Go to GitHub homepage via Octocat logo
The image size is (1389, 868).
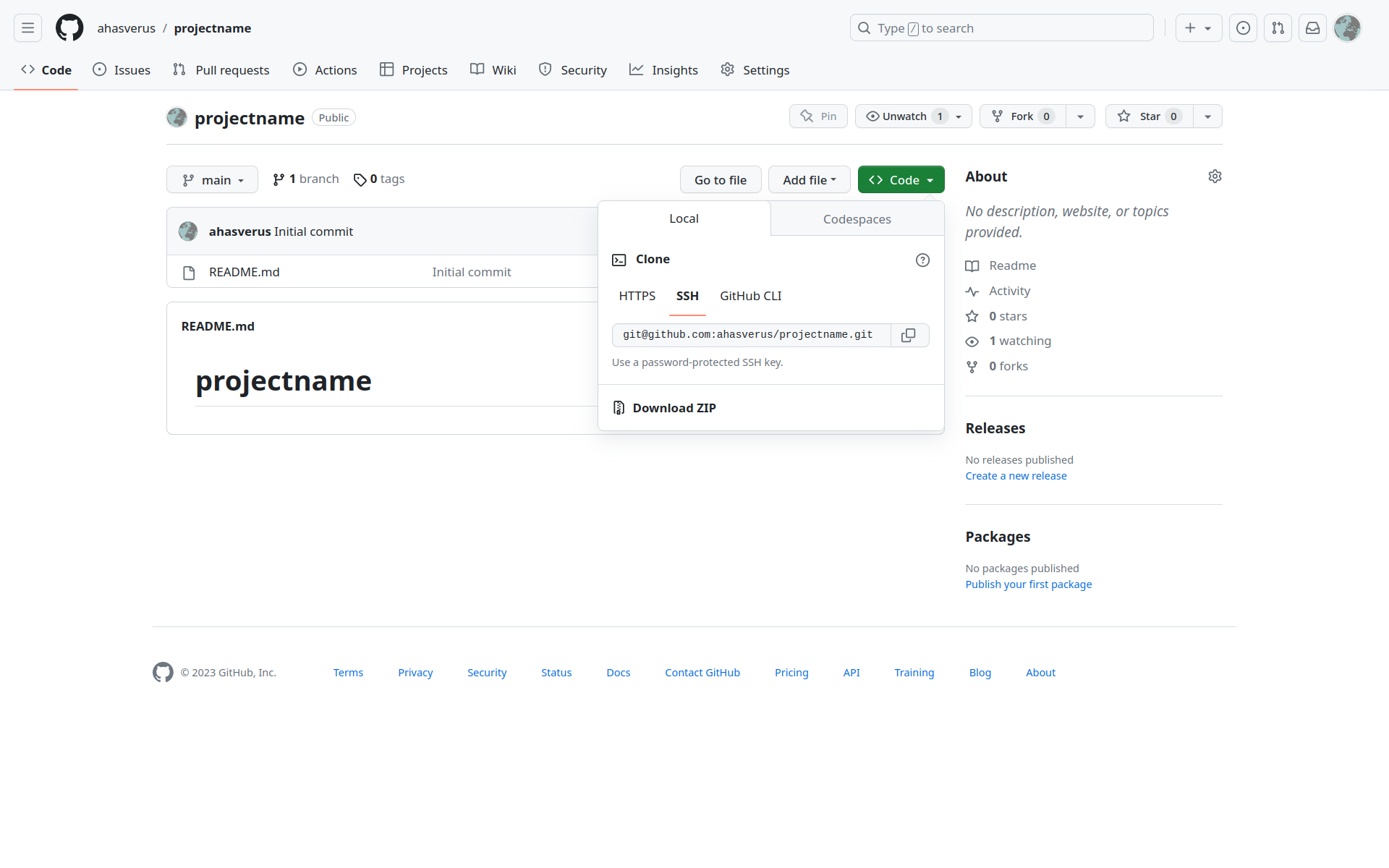69,28
